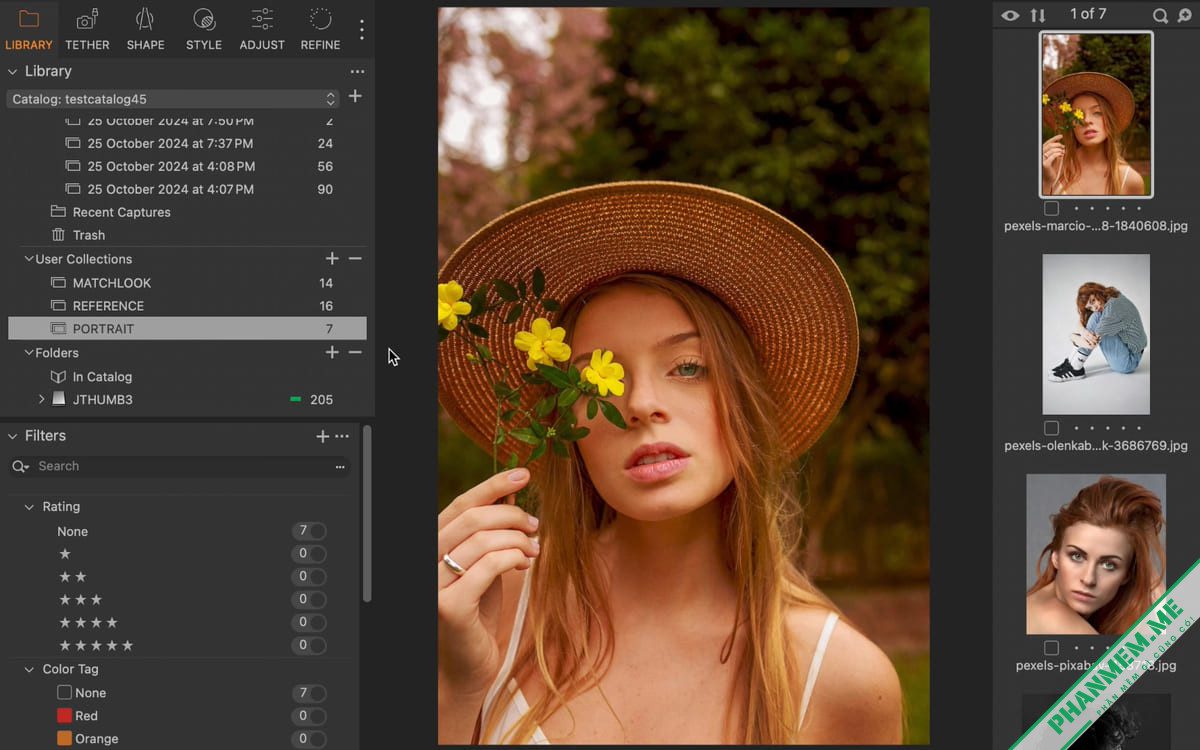The width and height of the screenshot is (1200, 750).
Task: Click the Red color tag swatch
Action: pyautogui.click(x=65, y=715)
